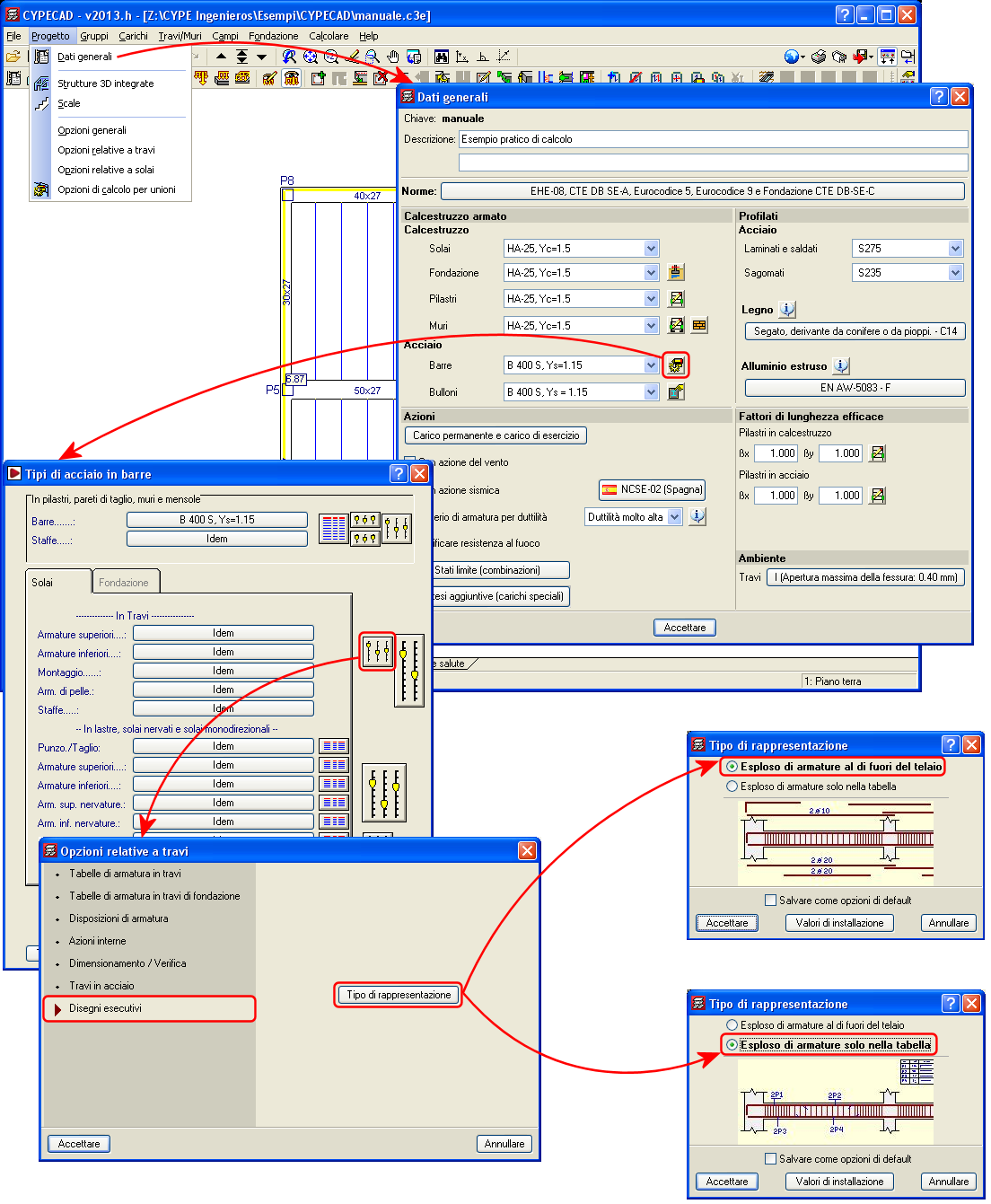Viewport: 991px width, 1204px height.
Task: Click the icon next to Pilastri in calcestruzzo βy field
Action: click(x=878, y=453)
